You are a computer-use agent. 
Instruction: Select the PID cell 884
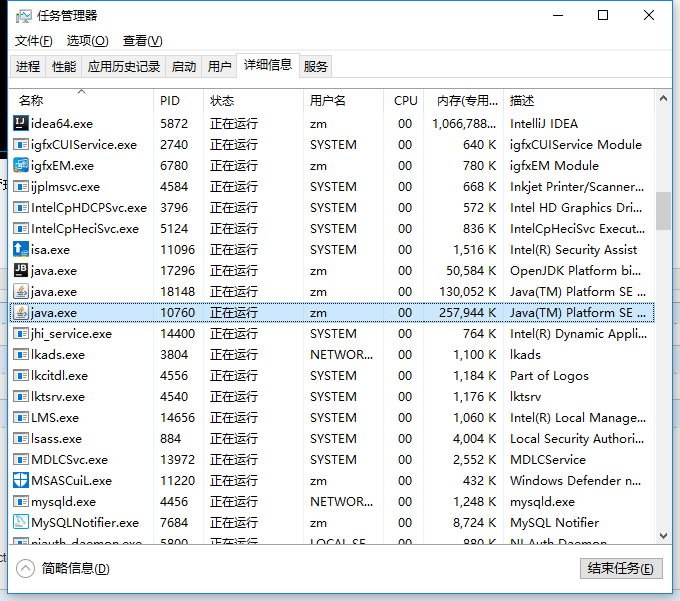point(170,438)
